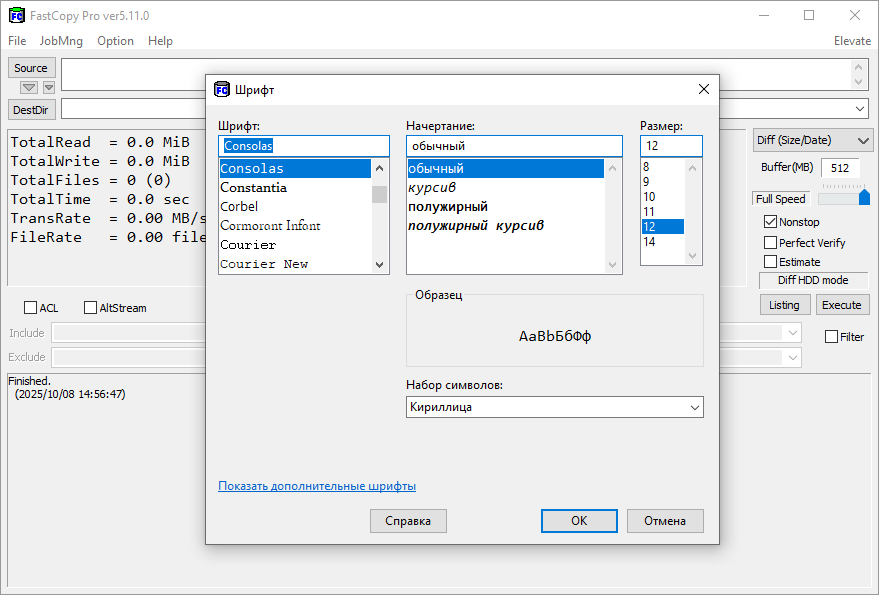Screen dimensions: 879x595
Task: Close the Шрифт font dialog
Action: (x=703, y=89)
